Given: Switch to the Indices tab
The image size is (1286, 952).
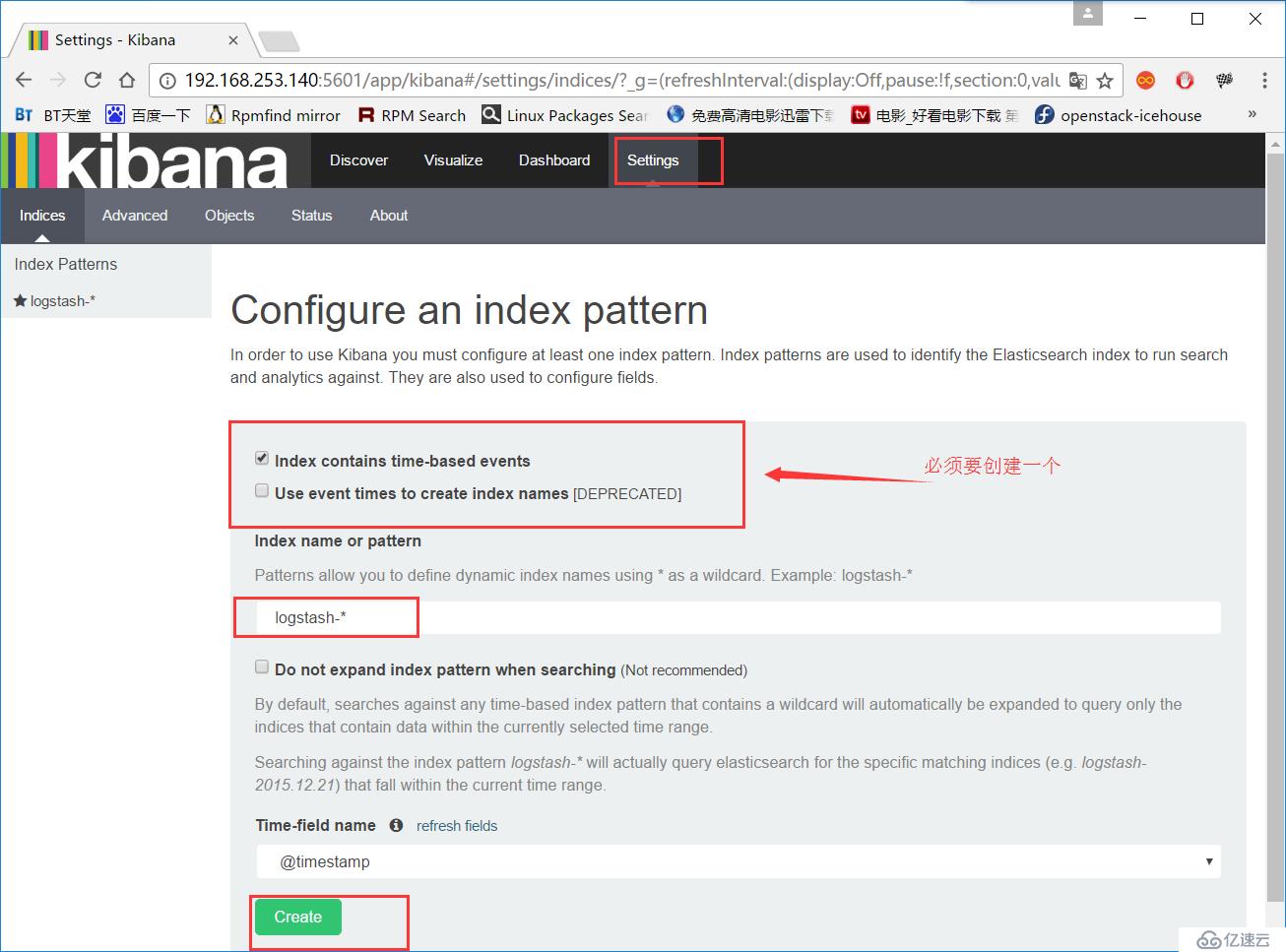Looking at the screenshot, I should (x=42, y=216).
